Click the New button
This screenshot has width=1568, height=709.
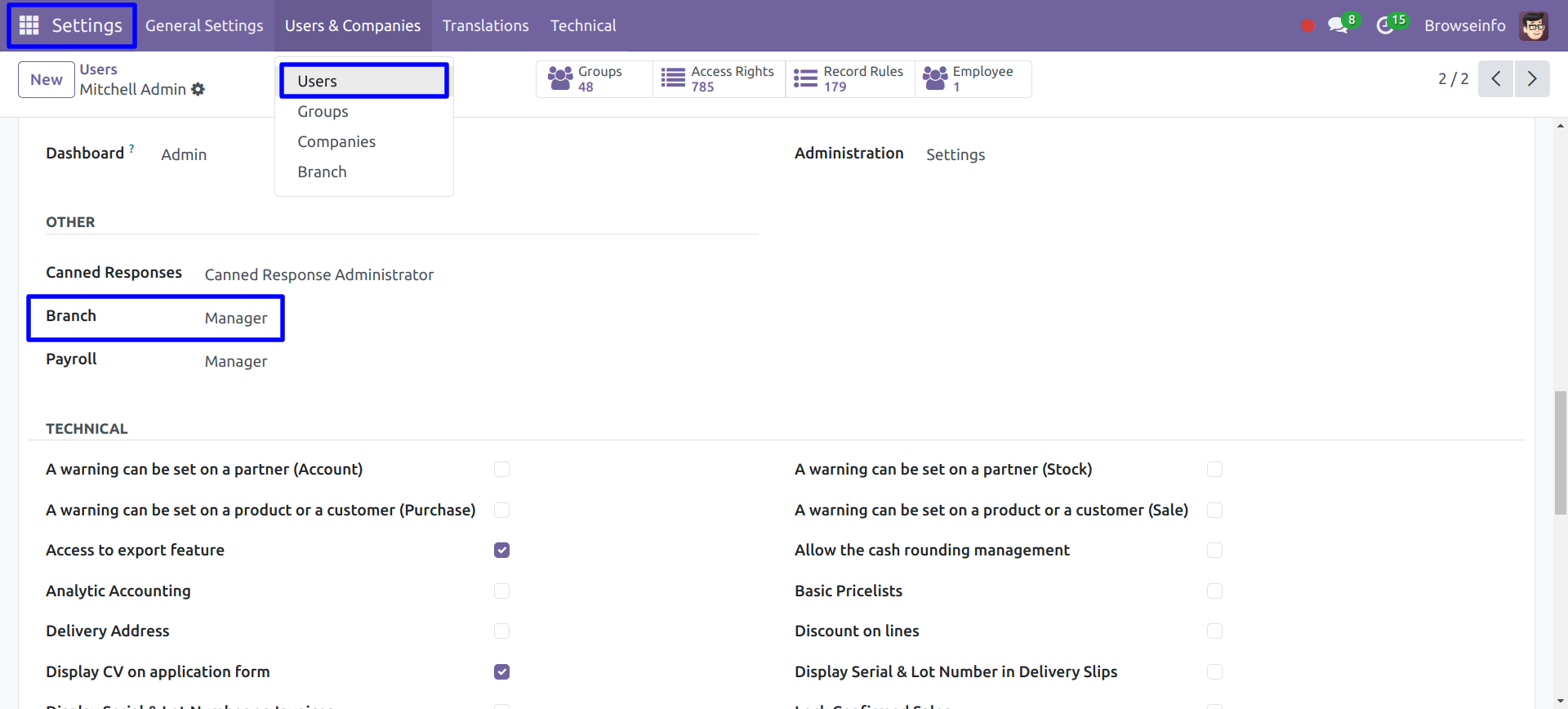click(x=47, y=80)
